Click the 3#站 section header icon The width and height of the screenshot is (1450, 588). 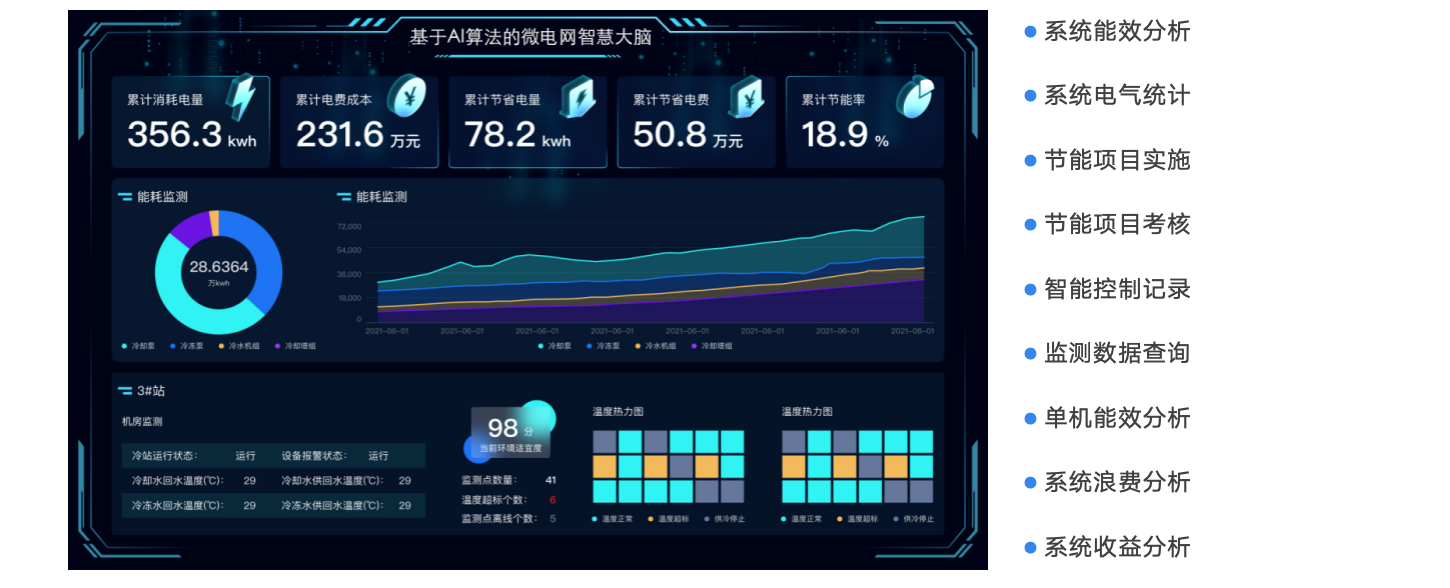125,391
